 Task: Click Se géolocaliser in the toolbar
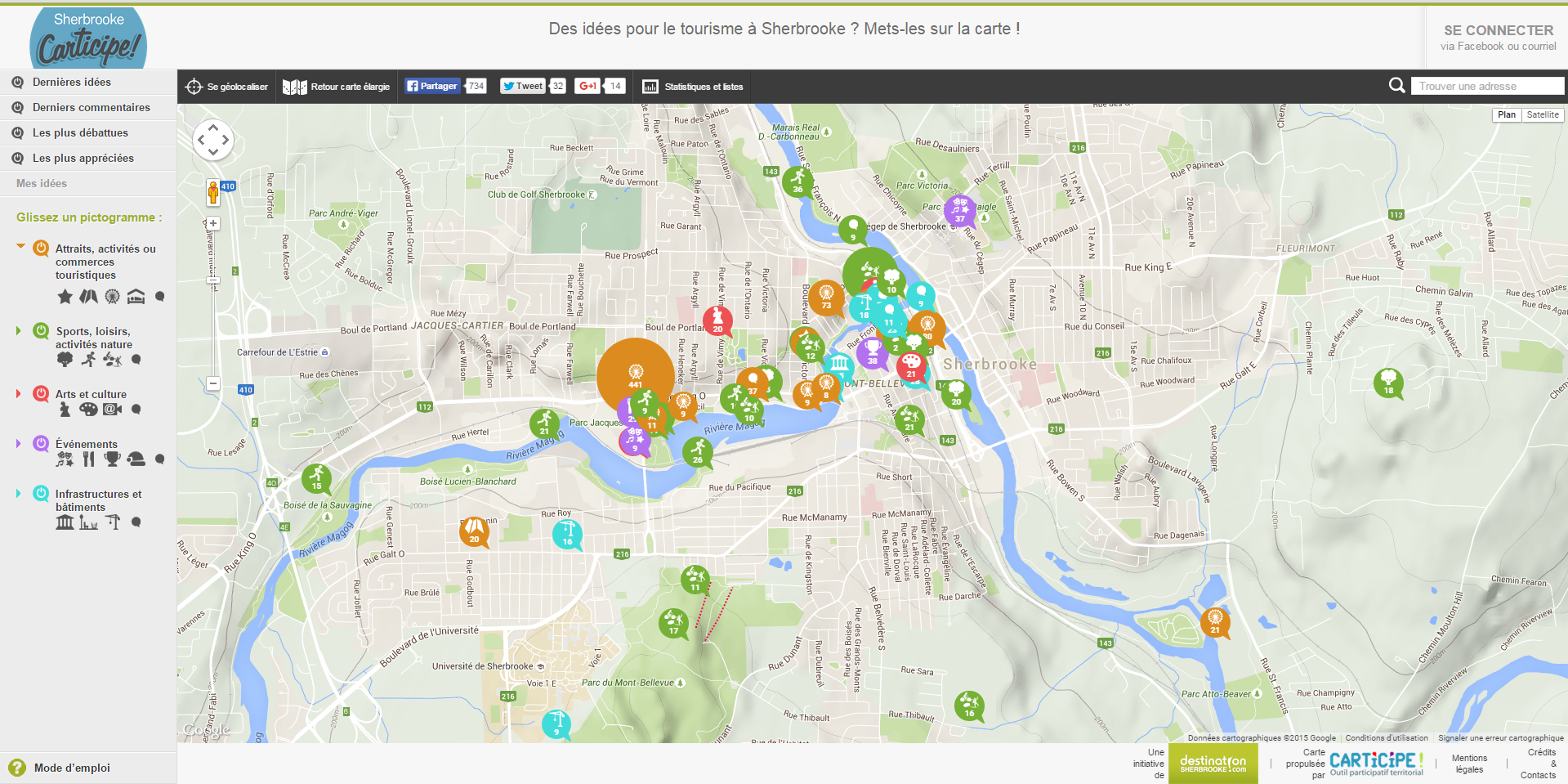coord(227,87)
